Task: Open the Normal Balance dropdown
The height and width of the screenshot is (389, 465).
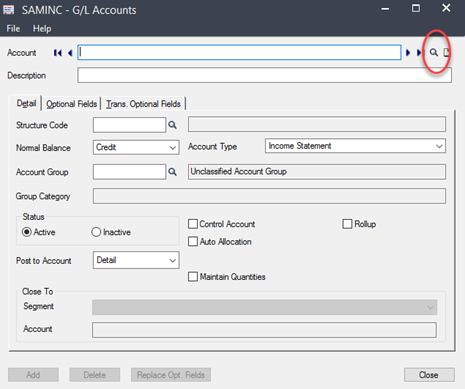Action: pos(136,147)
